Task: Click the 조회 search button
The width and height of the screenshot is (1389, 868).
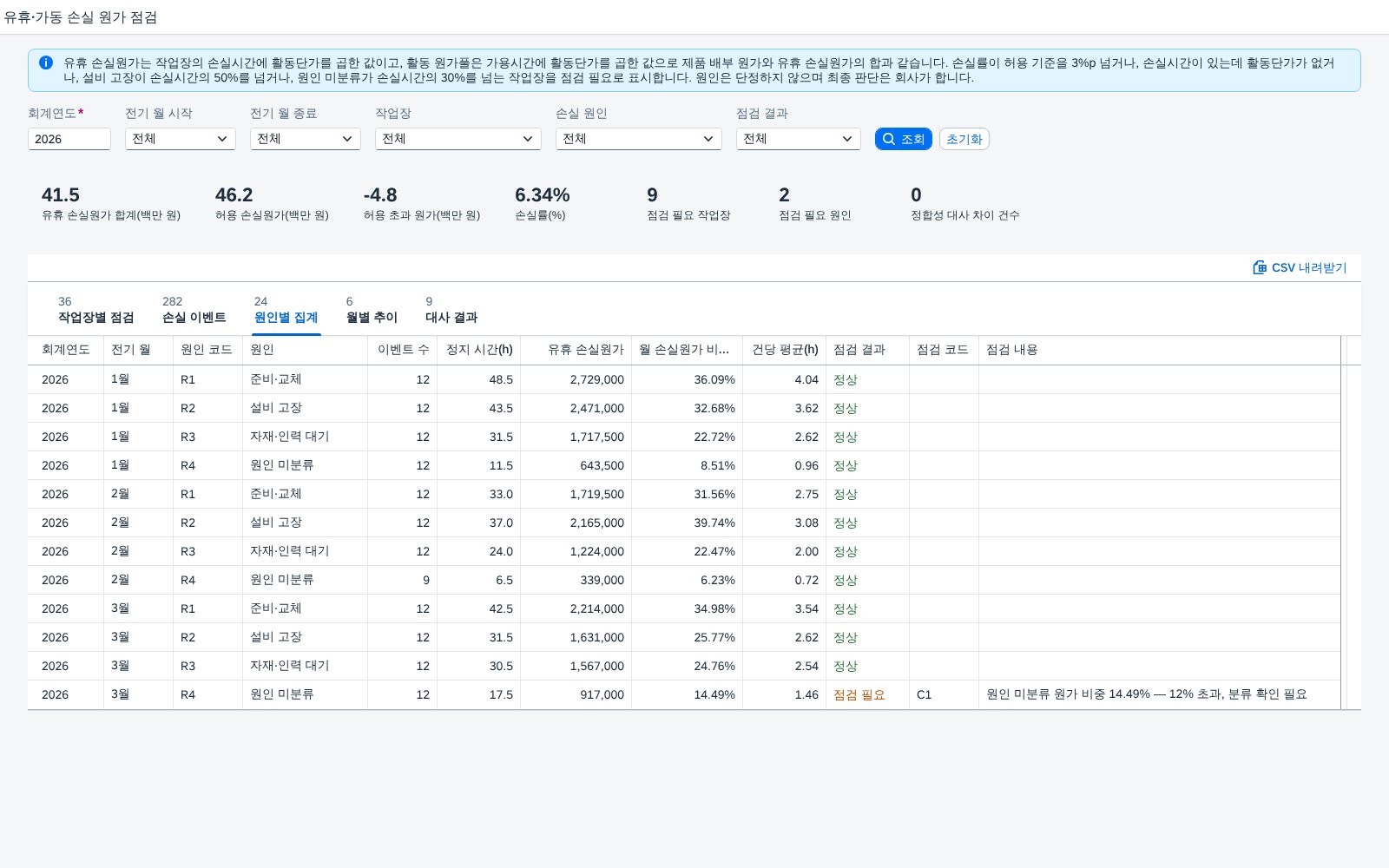Action: [904, 139]
